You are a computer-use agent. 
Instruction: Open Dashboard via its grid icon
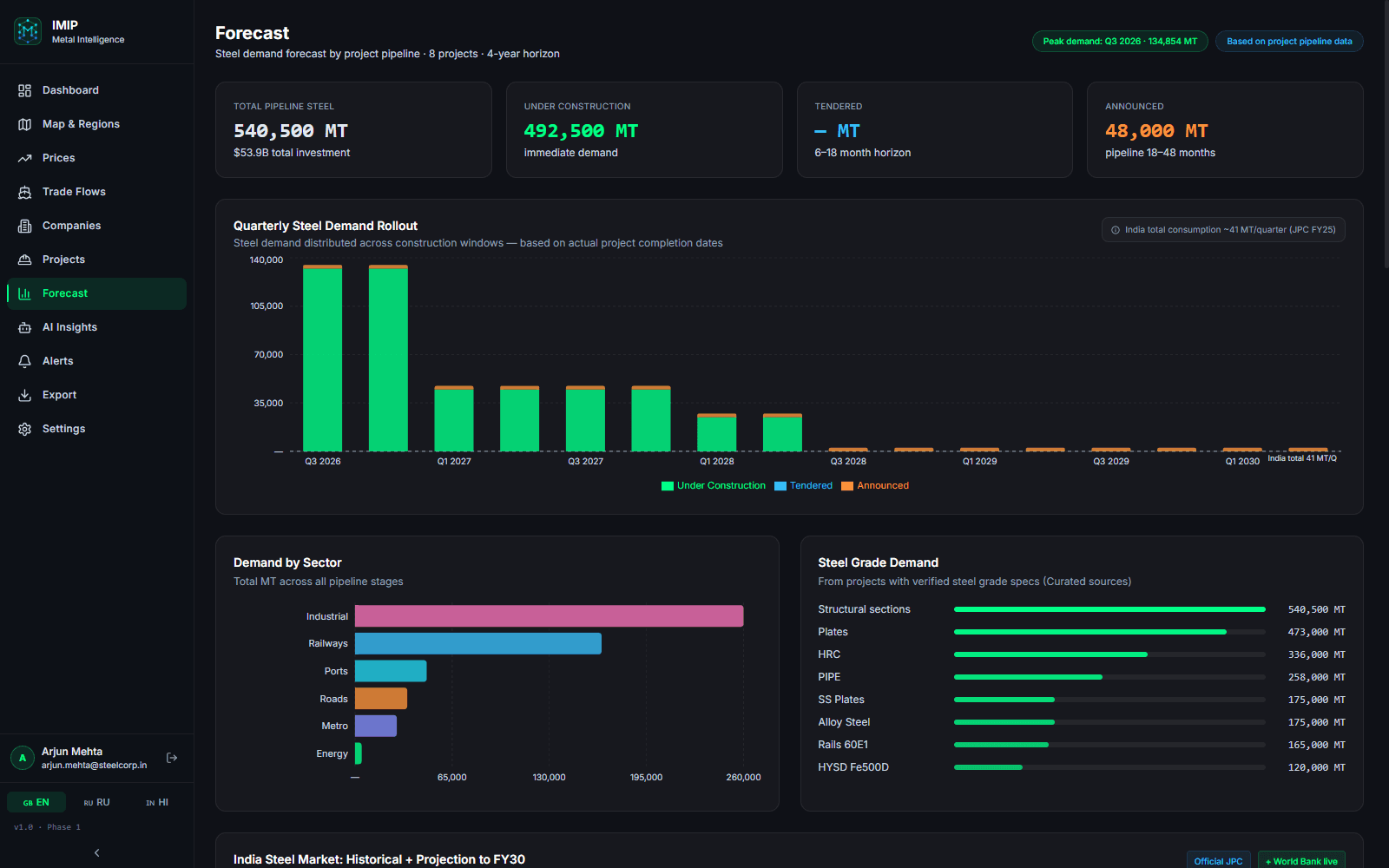click(24, 90)
